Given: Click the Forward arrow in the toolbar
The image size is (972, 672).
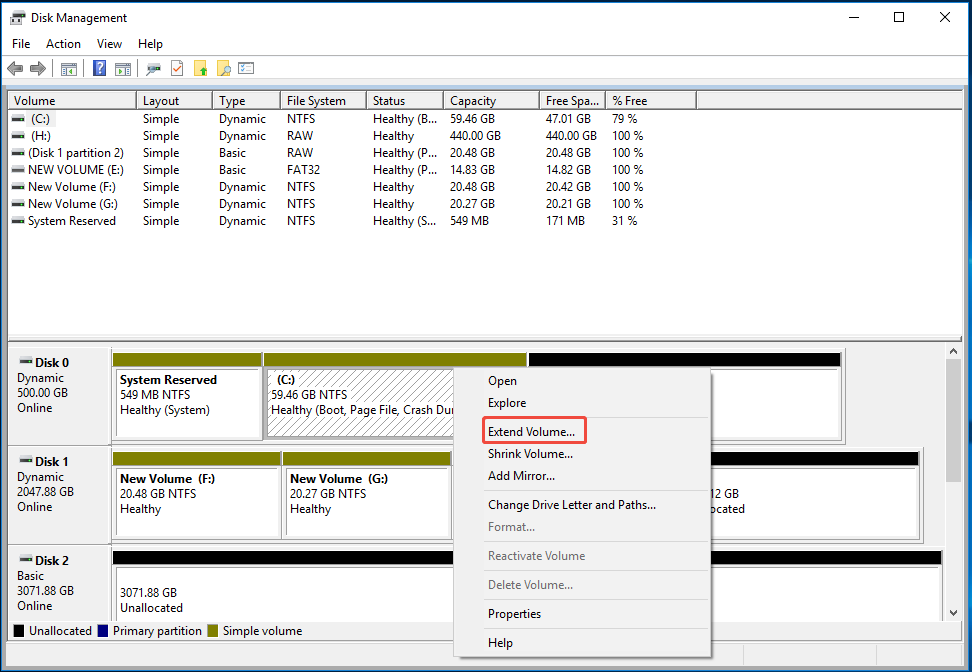Looking at the screenshot, I should [38, 69].
